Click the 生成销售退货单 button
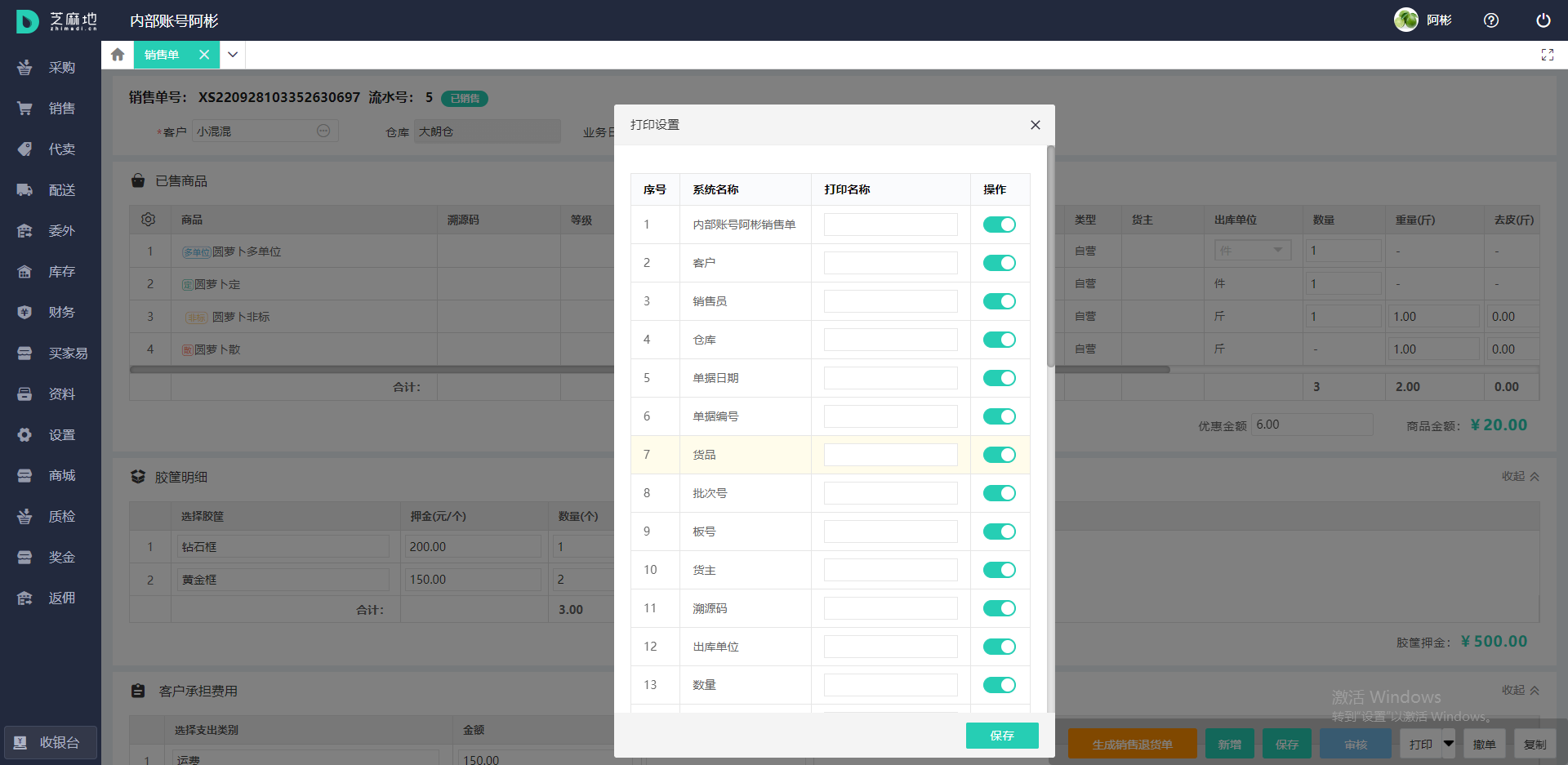The image size is (1568, 765). [x=1132, y=744]
